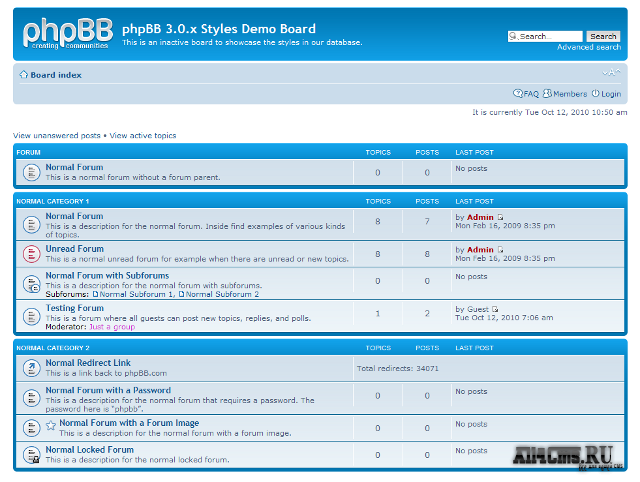The image size is (640, 482).
Task: Open the Normal Redirect Link title
Action: 88,363
